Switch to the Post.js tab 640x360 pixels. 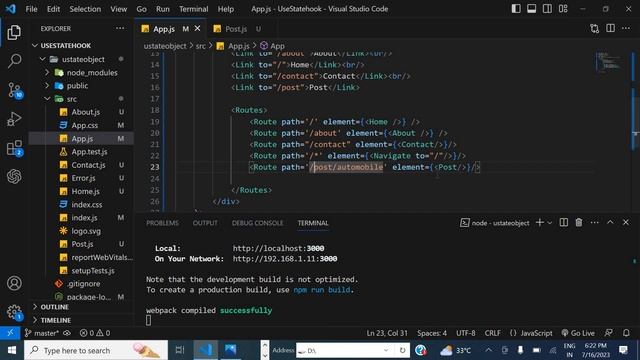coord(236,29)
